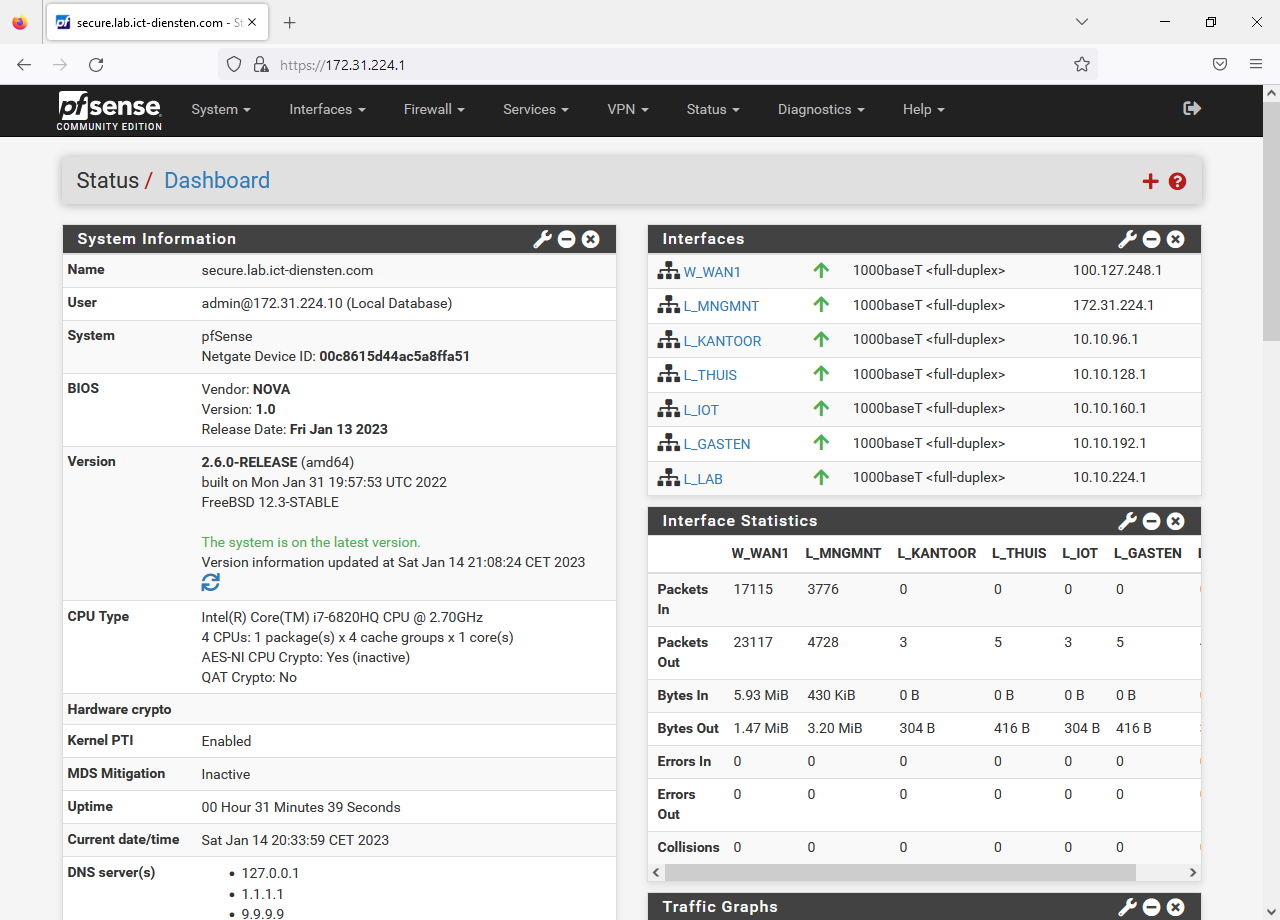This screenshot has width=1280, height=920.
Task: Minimize the Interface Statistics widget
Action: 1152,521
